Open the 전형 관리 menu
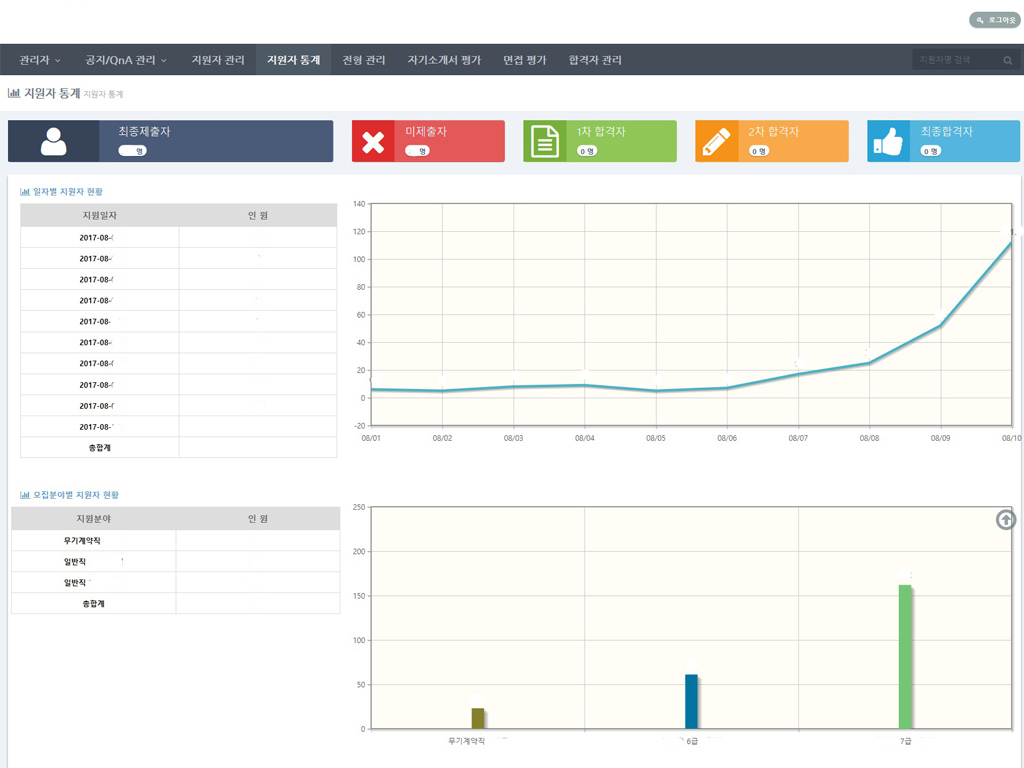The width and height of the screenshot is (1024, 768). click(x=364, y=60)
